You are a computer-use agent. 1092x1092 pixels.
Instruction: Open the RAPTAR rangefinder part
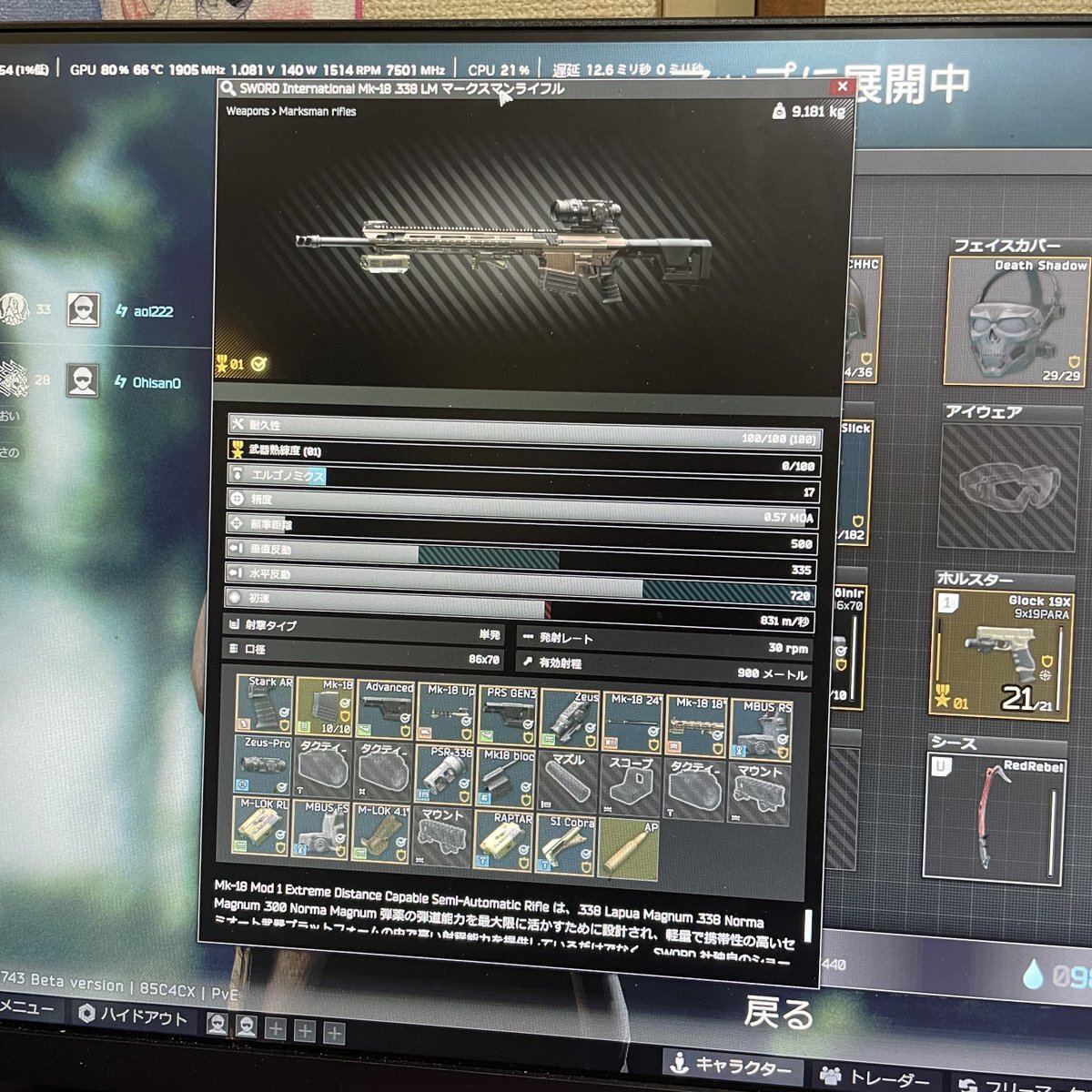(504, 840)
